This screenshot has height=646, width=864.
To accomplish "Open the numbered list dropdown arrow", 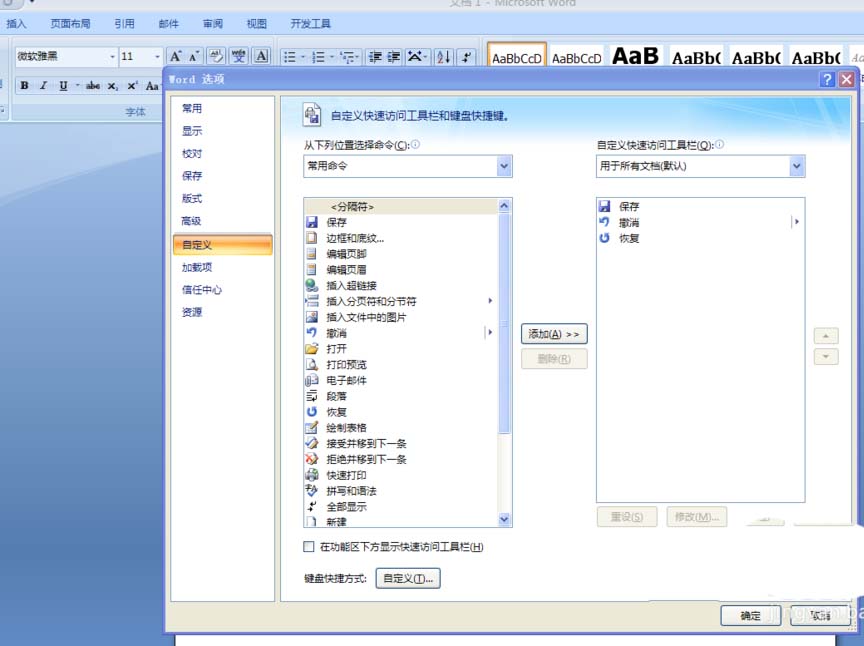I will pyautogui.click(x=331, y=57).
